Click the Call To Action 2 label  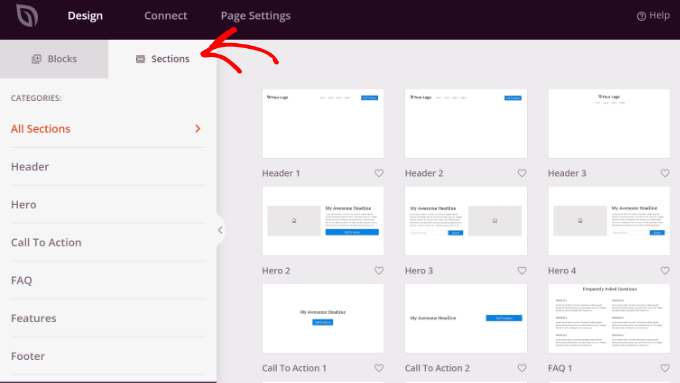click(x=437, y=368)
